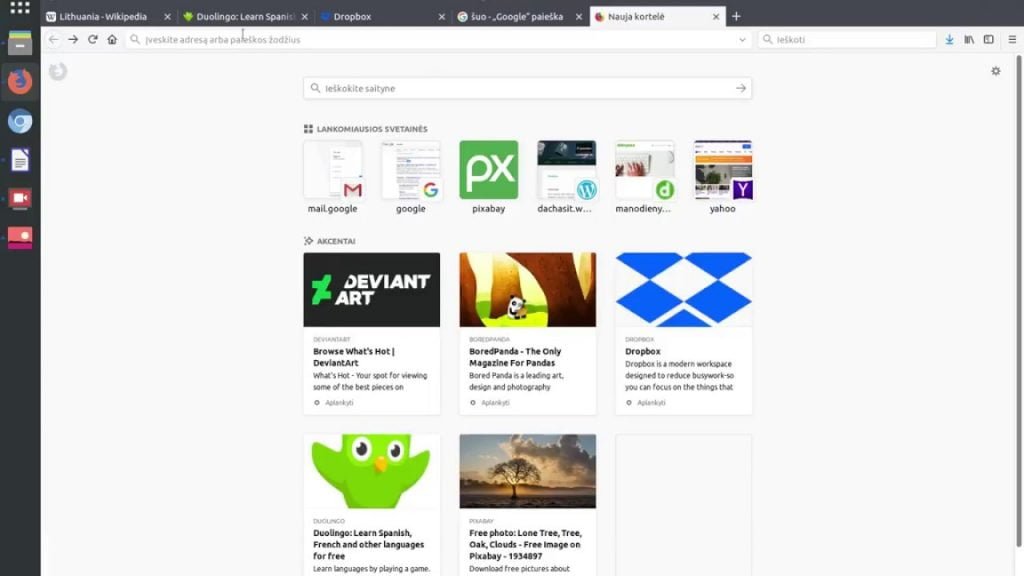1024x576 pixels.
Task: Open the pink screenshot app in dock
Action: click(x=20, y=238)
